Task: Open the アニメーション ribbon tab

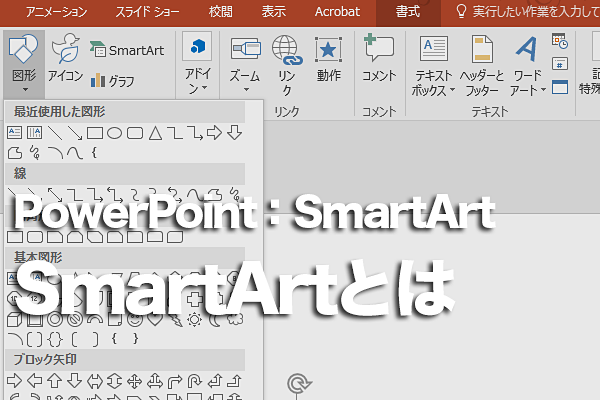Action: click(56, 12)
